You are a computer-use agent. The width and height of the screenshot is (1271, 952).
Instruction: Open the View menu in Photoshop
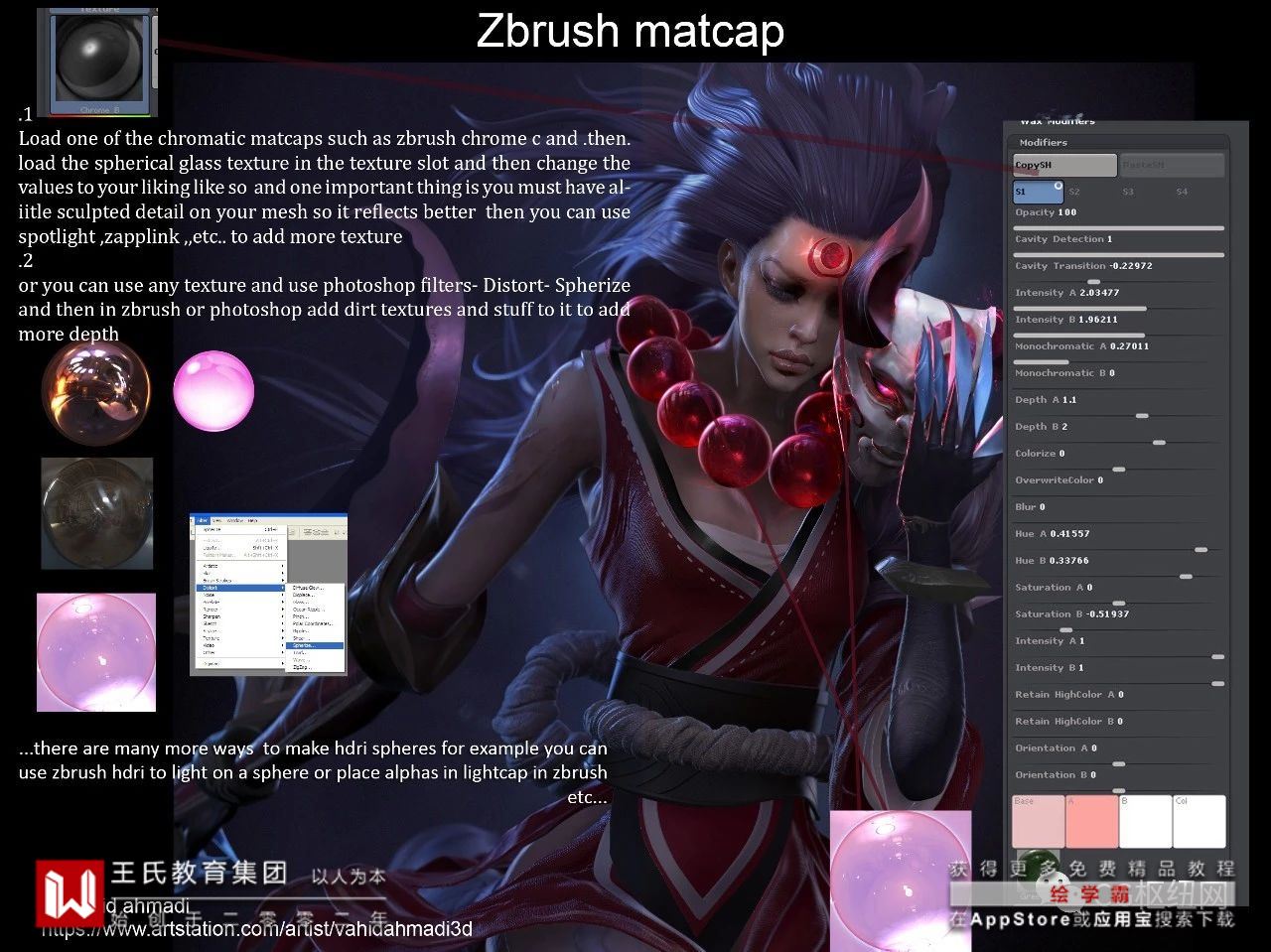tap(217, 520)
